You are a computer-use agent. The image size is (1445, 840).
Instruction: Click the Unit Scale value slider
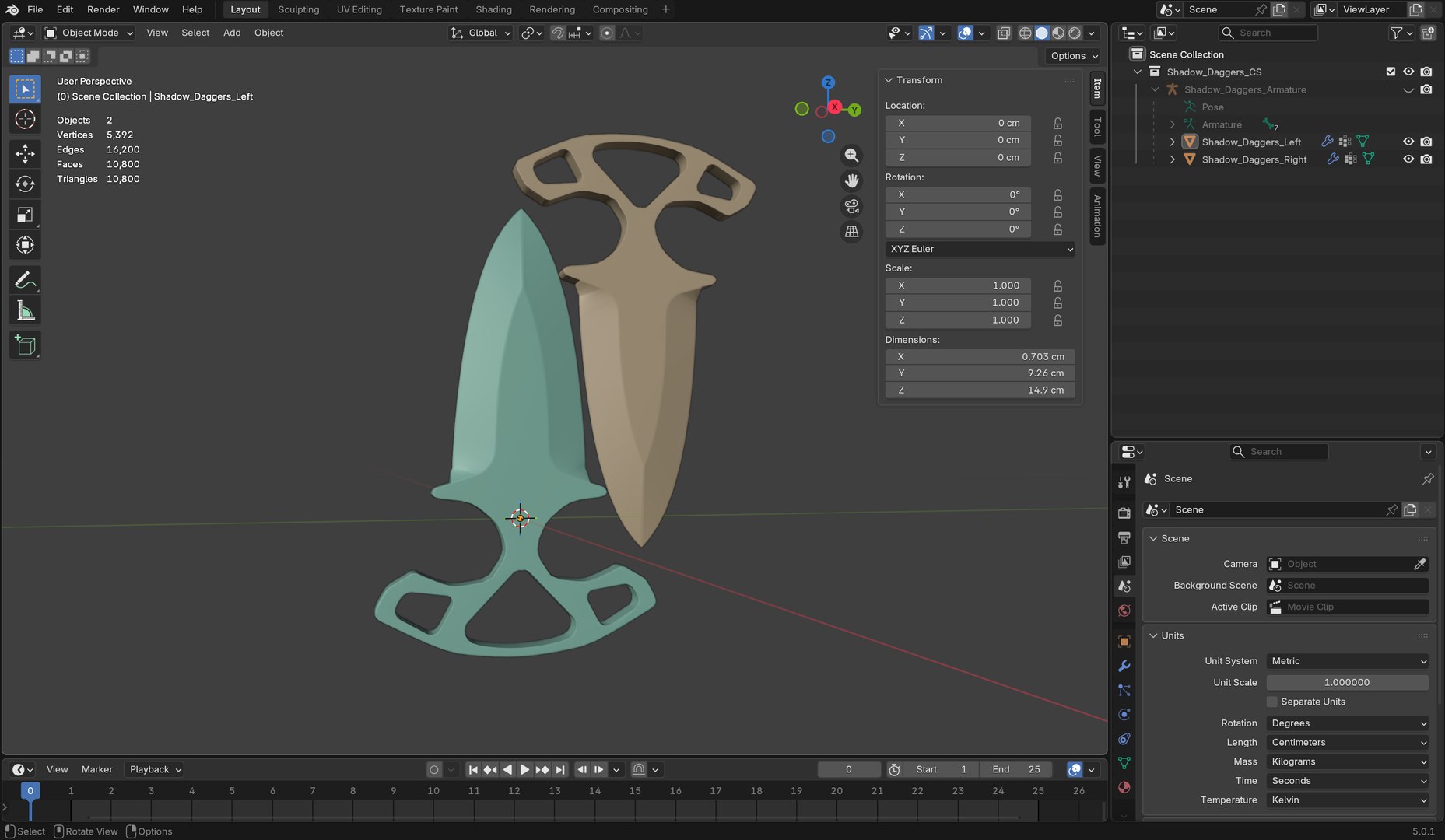(x=1347, y=682)
